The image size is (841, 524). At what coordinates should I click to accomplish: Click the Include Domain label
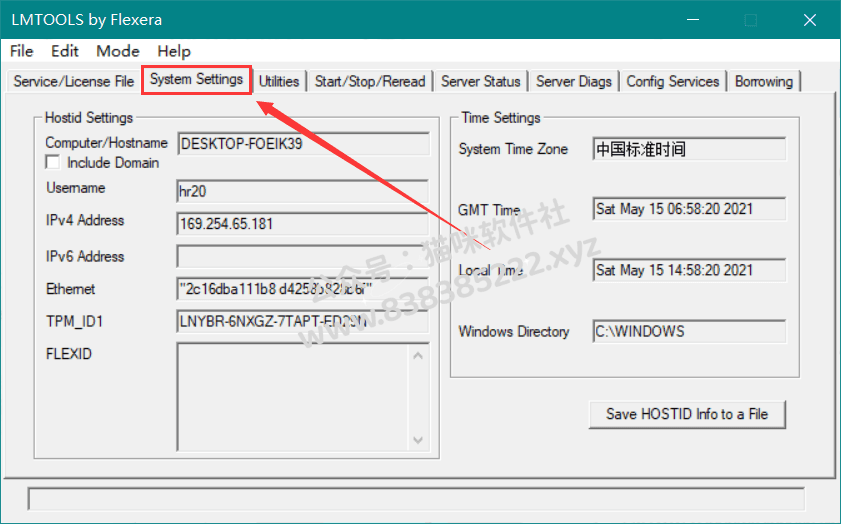(113, 163)
